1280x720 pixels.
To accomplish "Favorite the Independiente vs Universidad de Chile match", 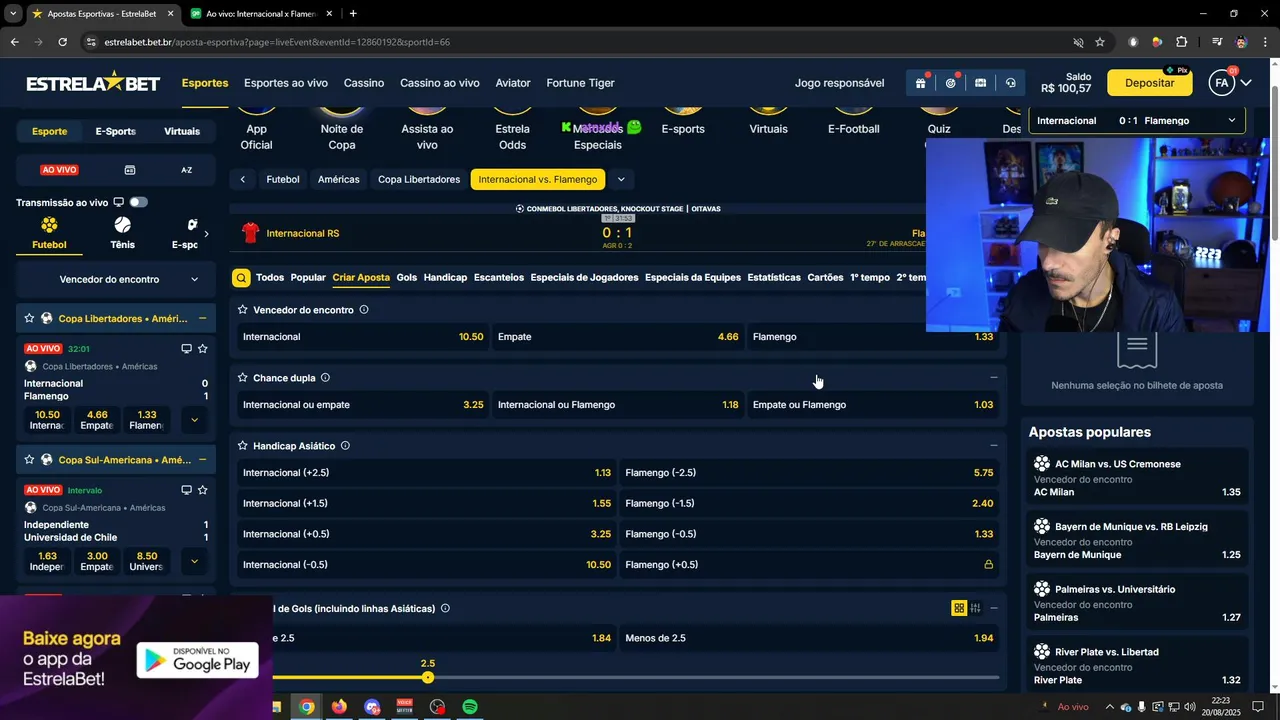I will coord(203,490).
